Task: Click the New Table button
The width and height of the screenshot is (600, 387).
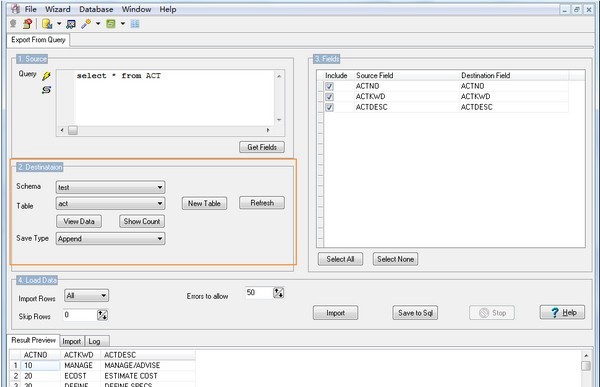Action: click(204, 203)
